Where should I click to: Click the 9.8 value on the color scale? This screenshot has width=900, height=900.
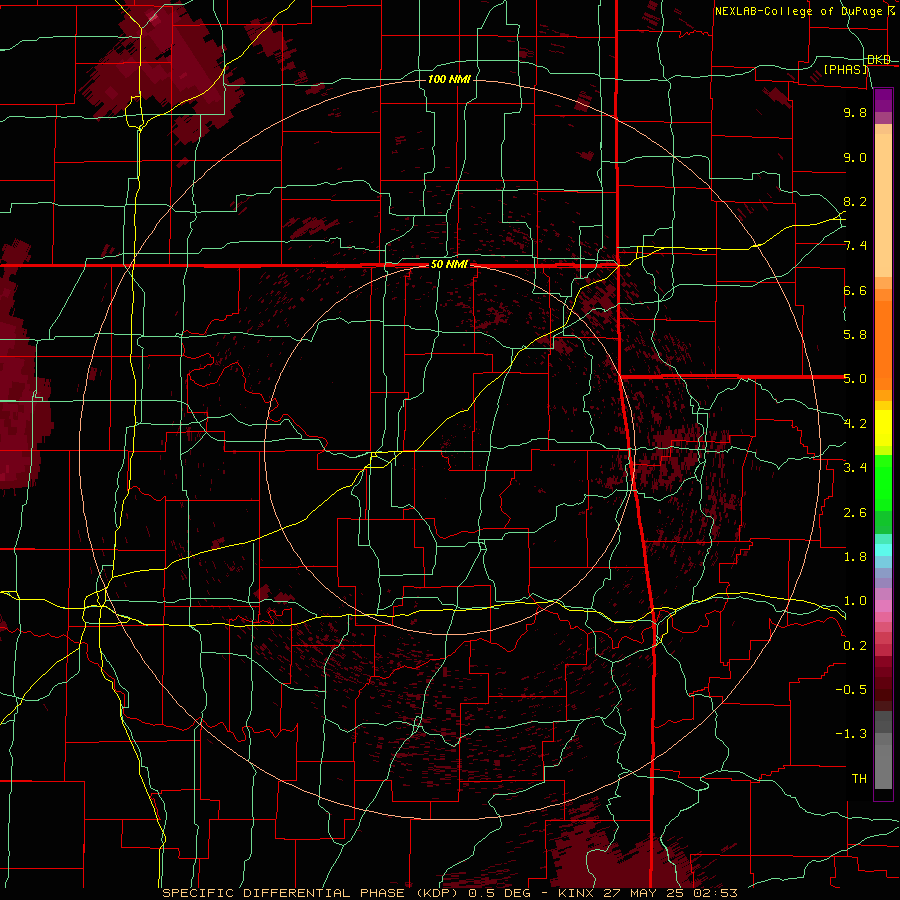[855, 112]
